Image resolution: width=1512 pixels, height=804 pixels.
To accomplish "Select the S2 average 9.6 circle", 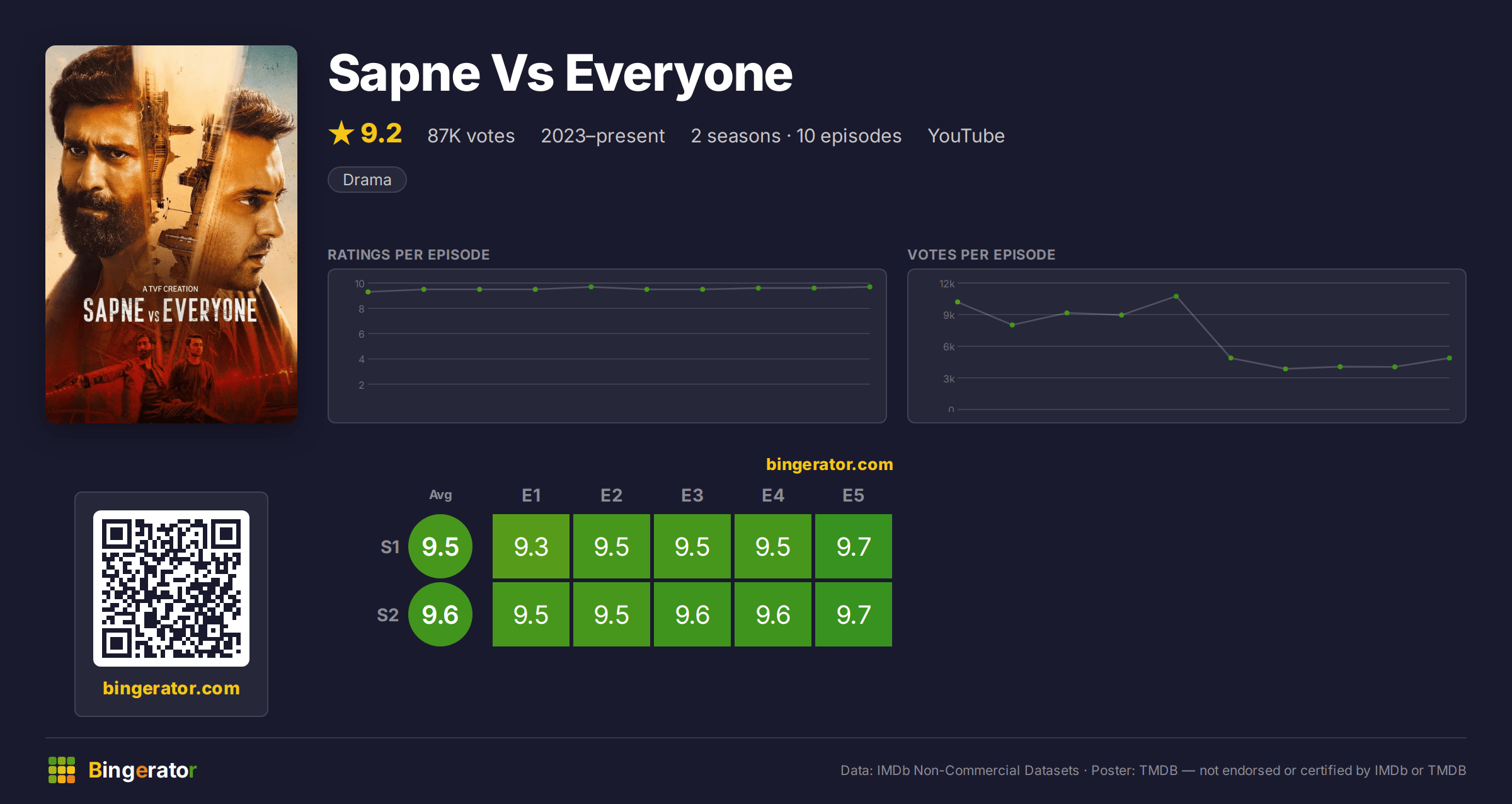I will click(440, 614).
